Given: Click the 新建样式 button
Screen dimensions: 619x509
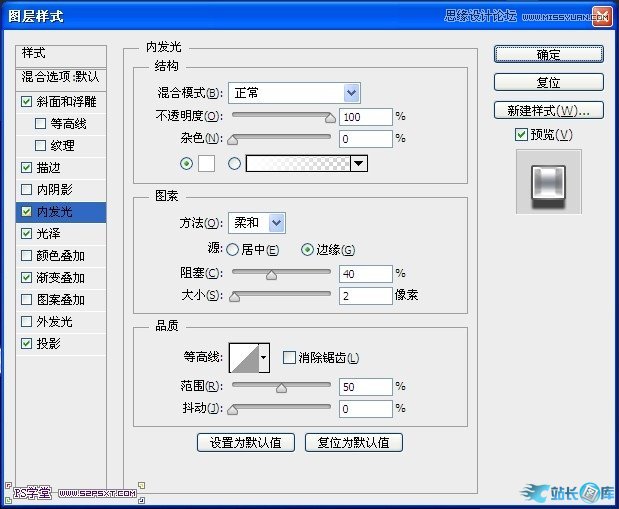Looking at the screenshot, I should pos(548,110).
